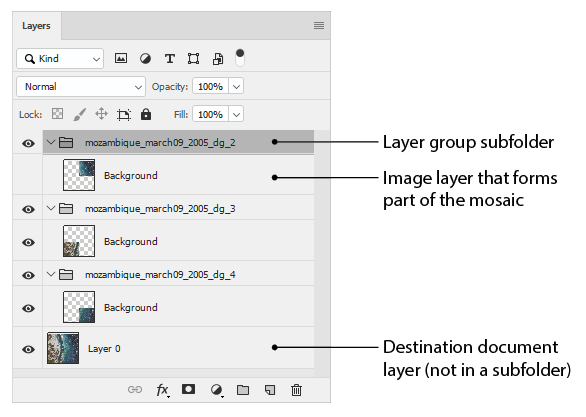Hide Layer 0 visibility eye
The width and height of the screenshot is (586, 417).
point(28,349)
